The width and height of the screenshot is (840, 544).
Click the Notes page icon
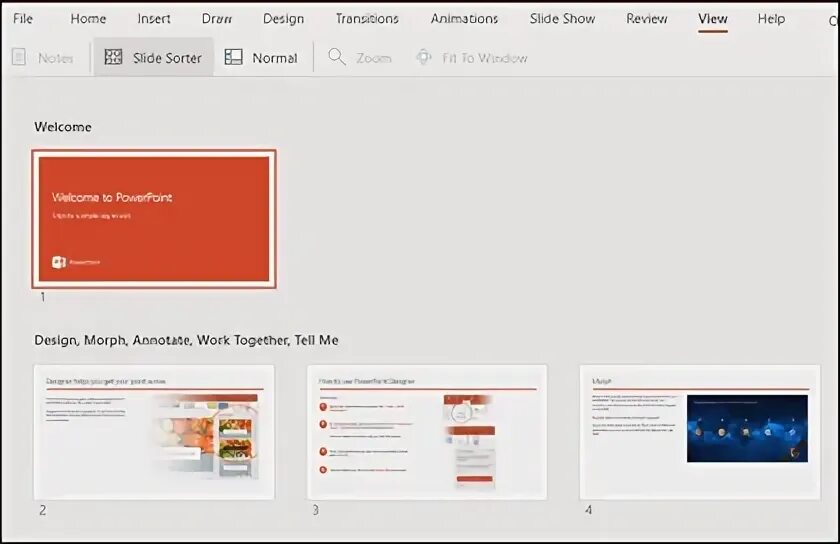[x=19, y=57]
